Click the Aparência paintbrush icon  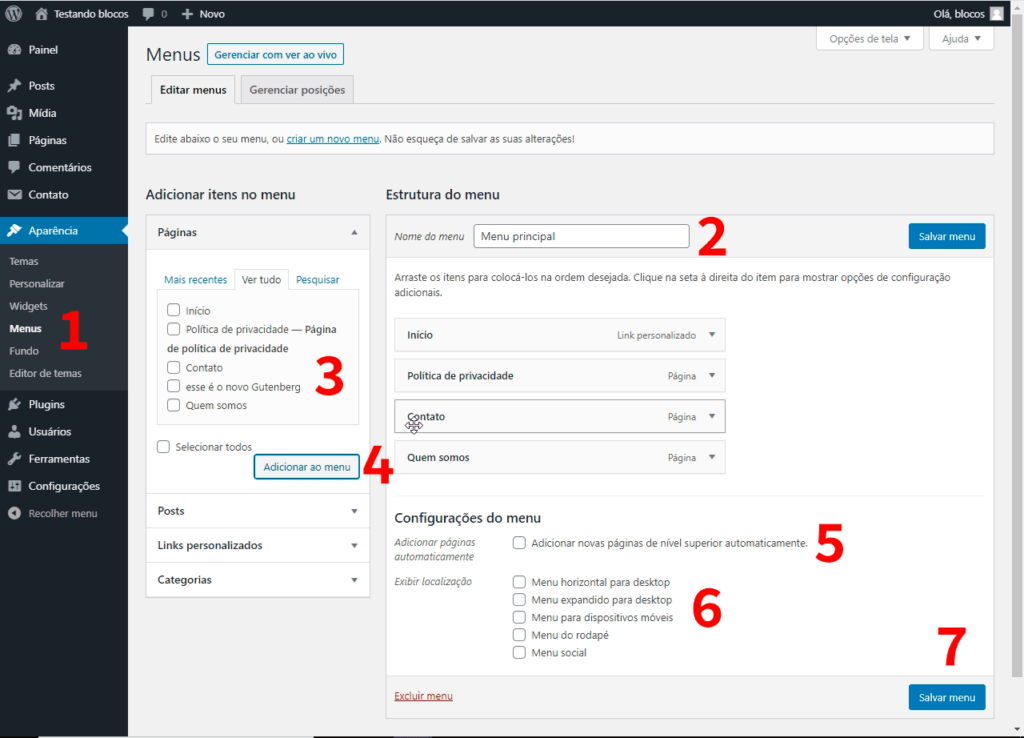click(x=14, y=231)
